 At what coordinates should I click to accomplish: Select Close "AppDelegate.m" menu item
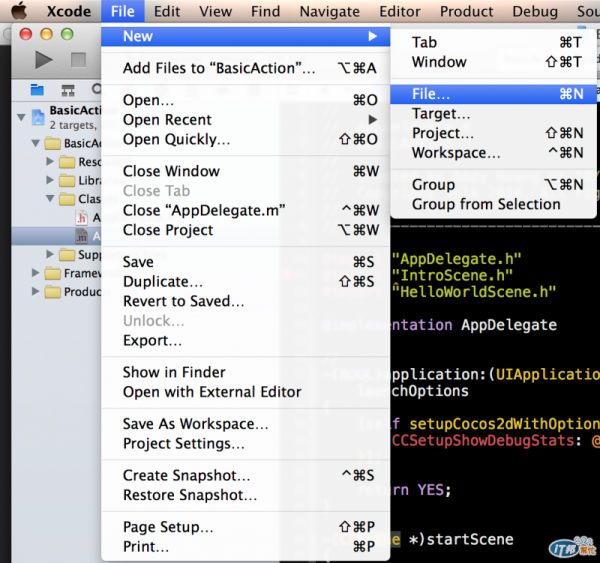tap(246, 211)
